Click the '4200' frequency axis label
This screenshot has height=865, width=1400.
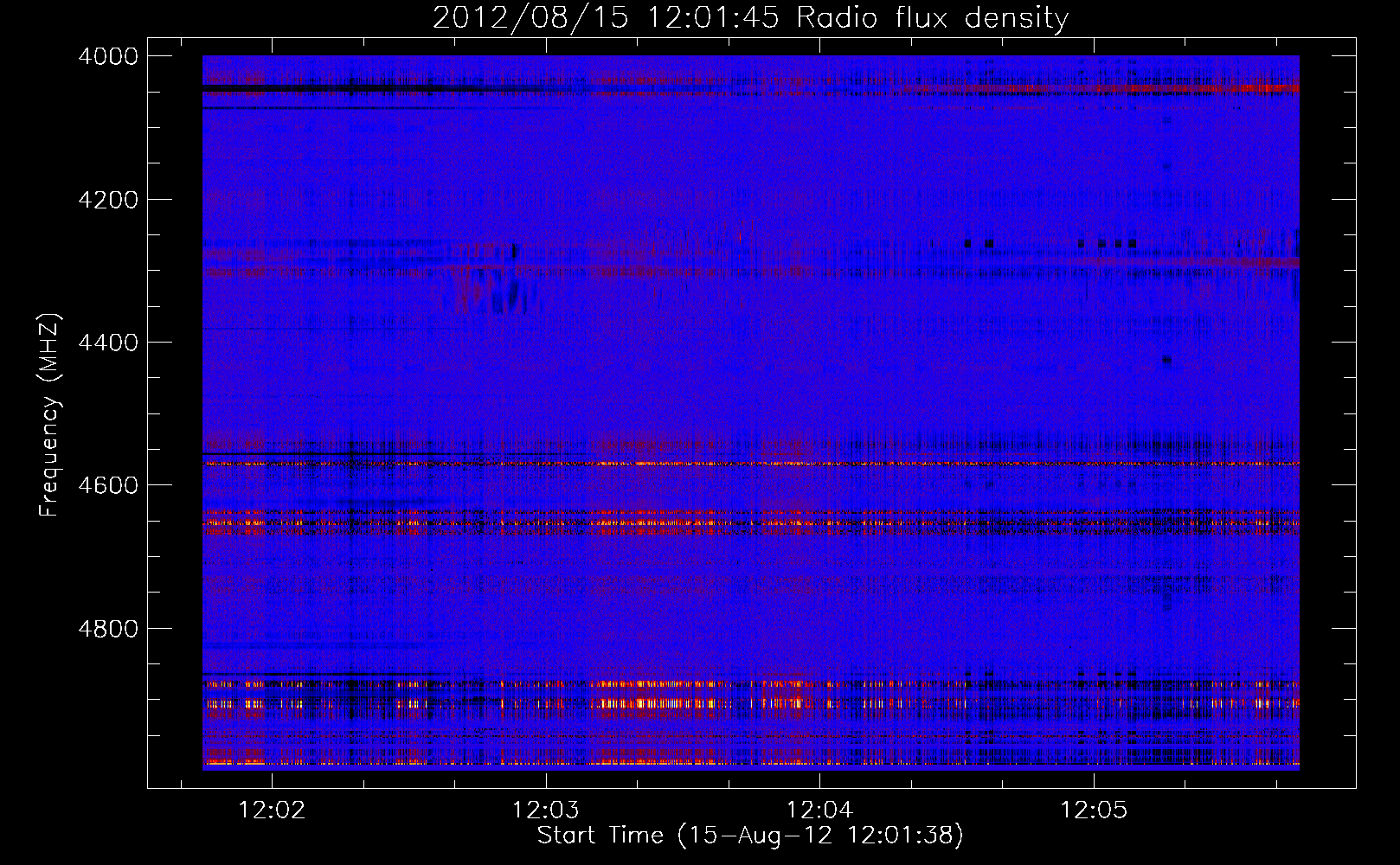point(108,200)
